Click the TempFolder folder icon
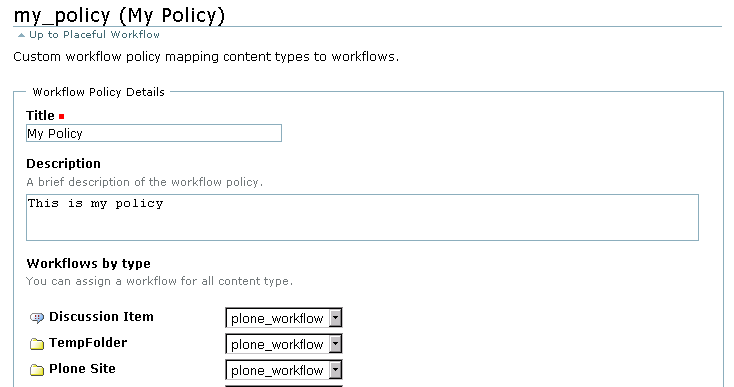The height and width of the screenshot is (387, 734). click(x=37, y=344)
